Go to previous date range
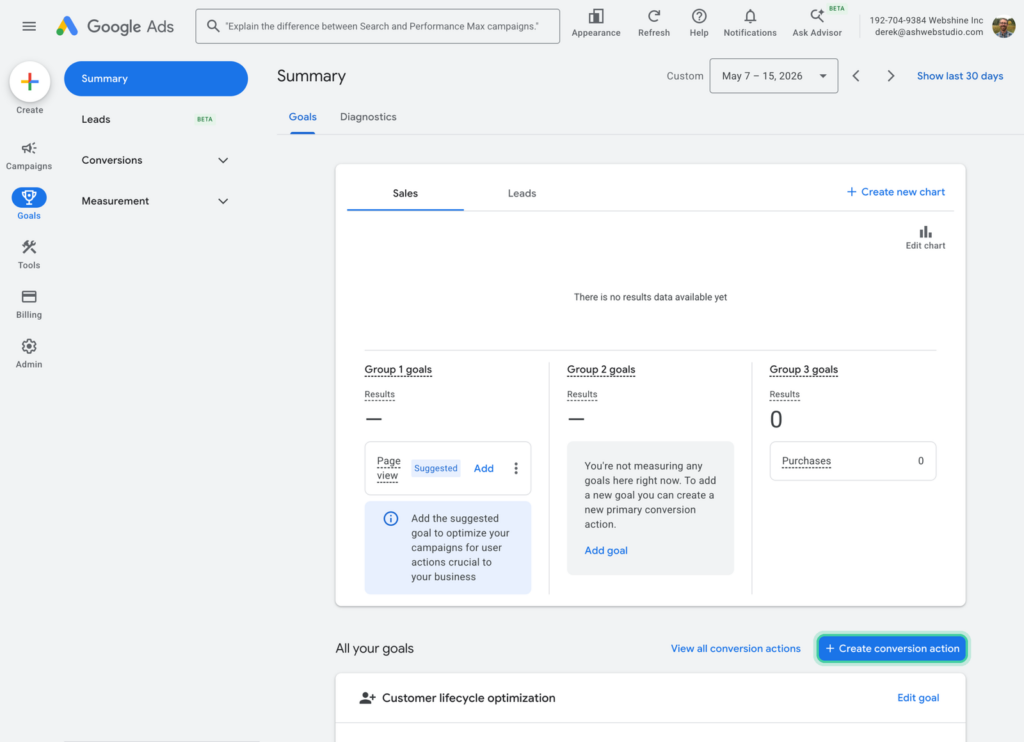Image resolution: width=1024 pixels, height=742 pixels. 856,76
